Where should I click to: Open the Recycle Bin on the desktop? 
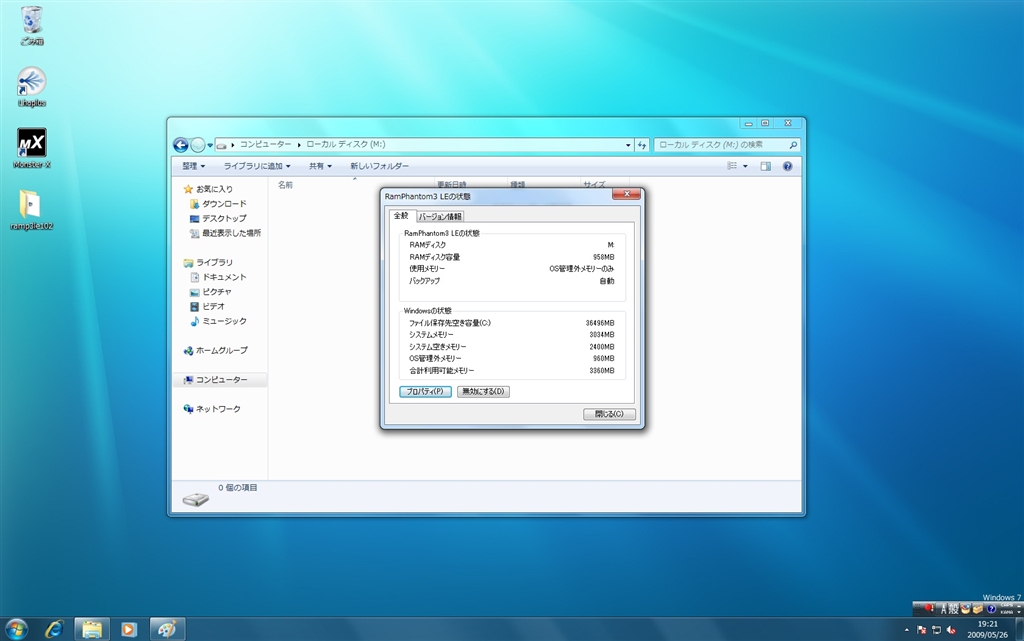coord(32,21)
